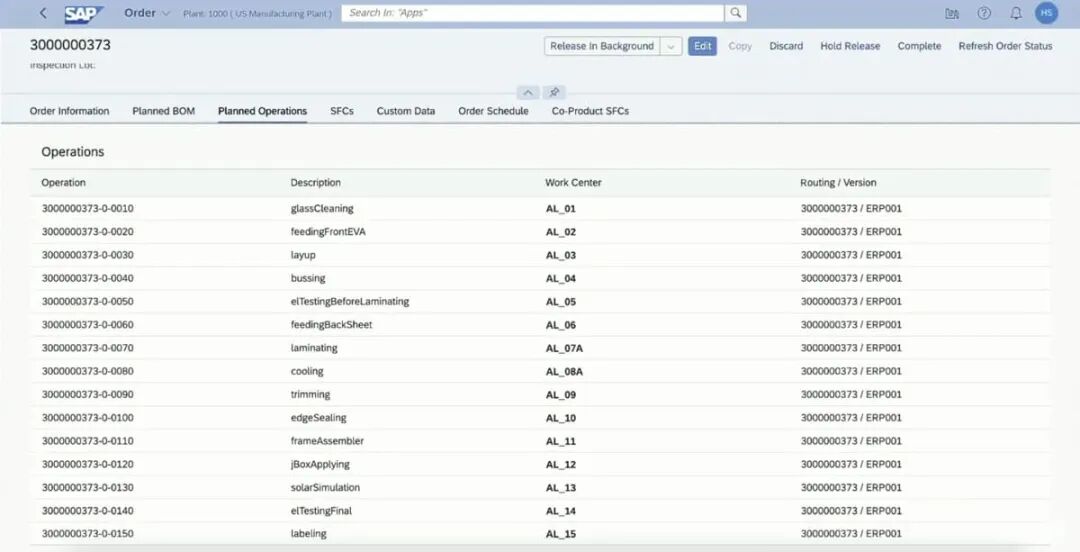Click the edgeSealing description
1080x552 pixels.
coord(318,418)
